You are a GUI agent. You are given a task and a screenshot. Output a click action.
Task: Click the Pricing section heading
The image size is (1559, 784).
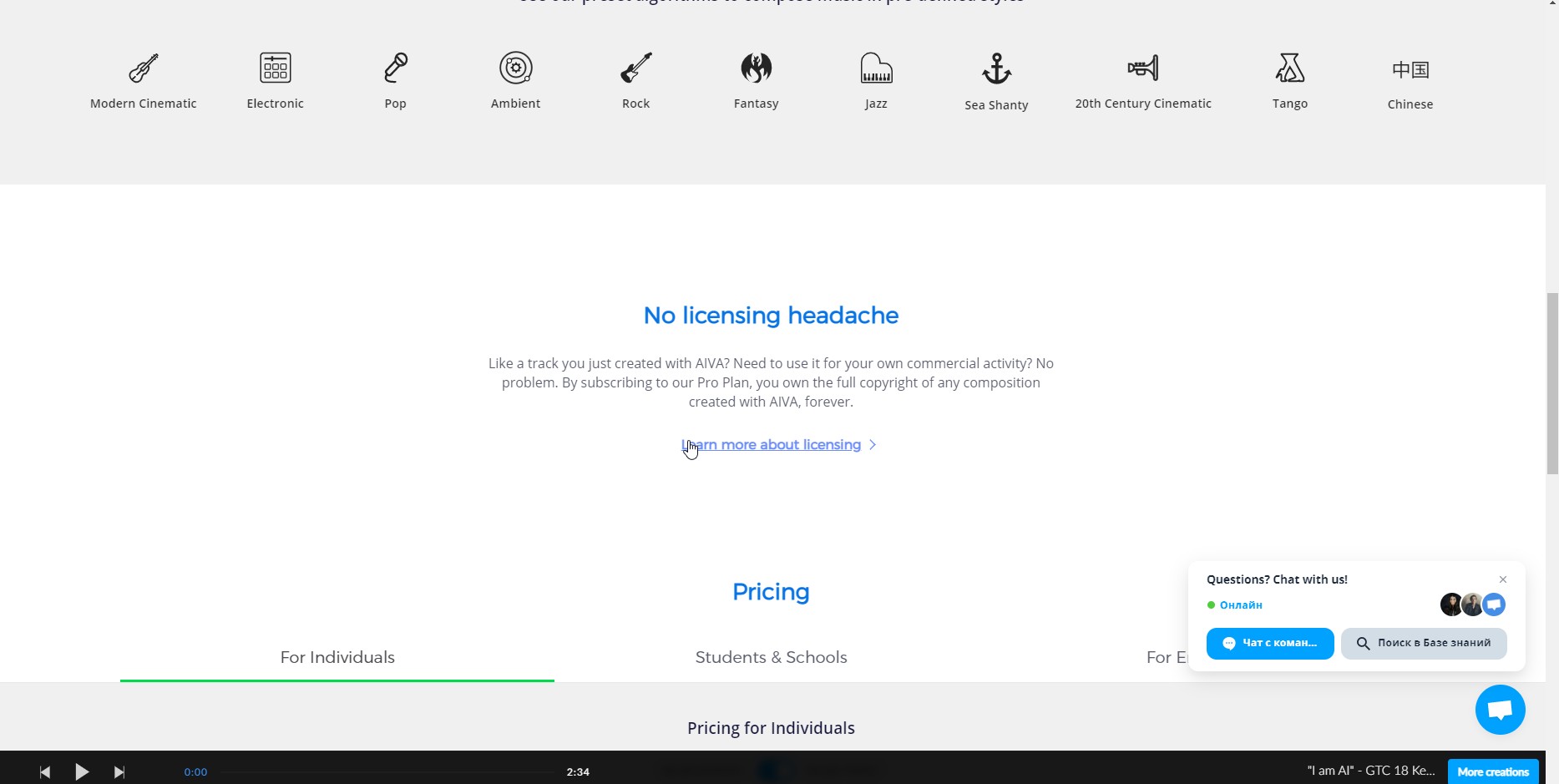(x=772, y=592)
